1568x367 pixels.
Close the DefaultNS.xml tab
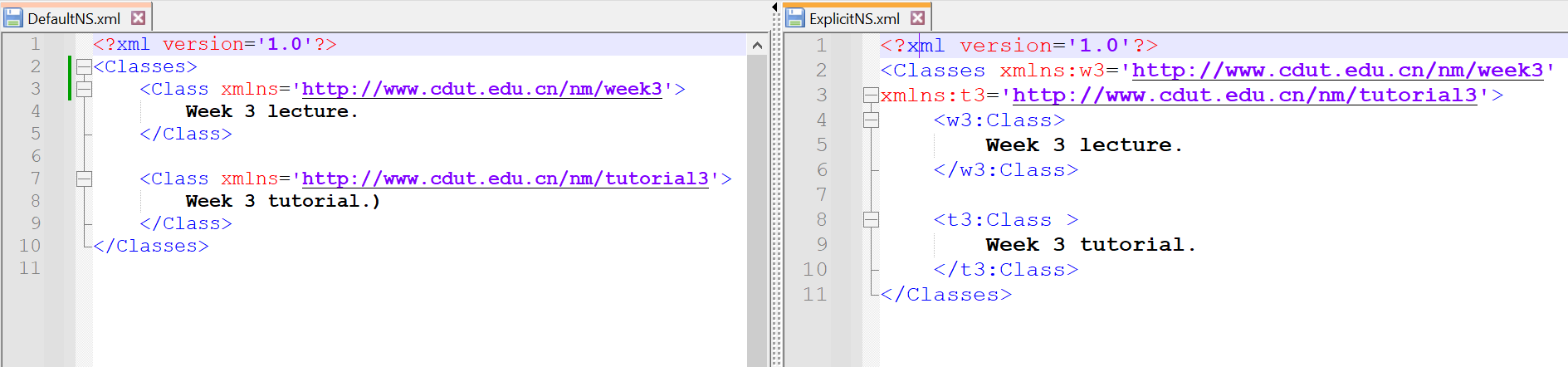click(x=139, y=17)
